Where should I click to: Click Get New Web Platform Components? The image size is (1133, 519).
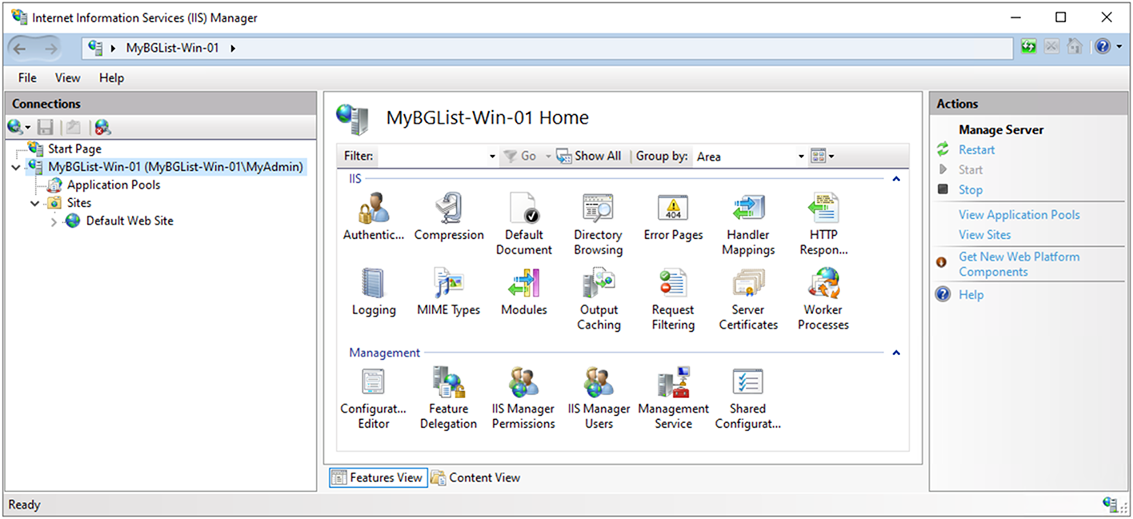tap(1019, 265)
